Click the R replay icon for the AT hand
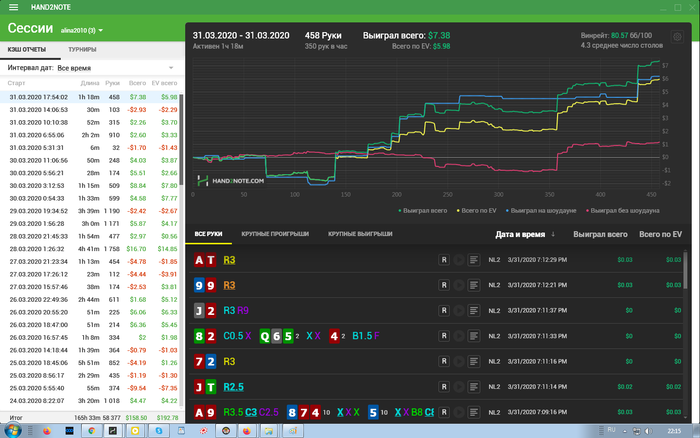Screen dimensions: 700x438 [x=444, y=260]
